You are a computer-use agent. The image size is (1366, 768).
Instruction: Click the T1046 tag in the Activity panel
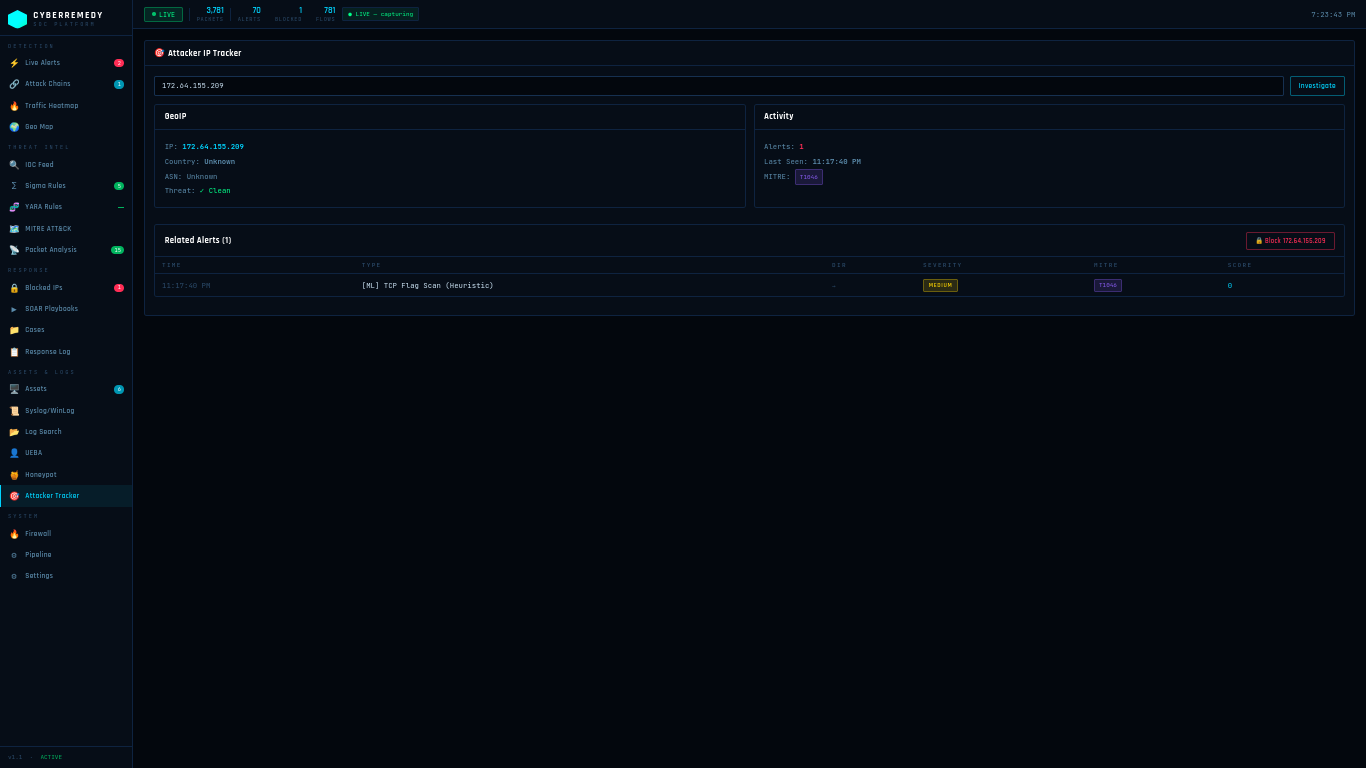(x=809, y=177)
